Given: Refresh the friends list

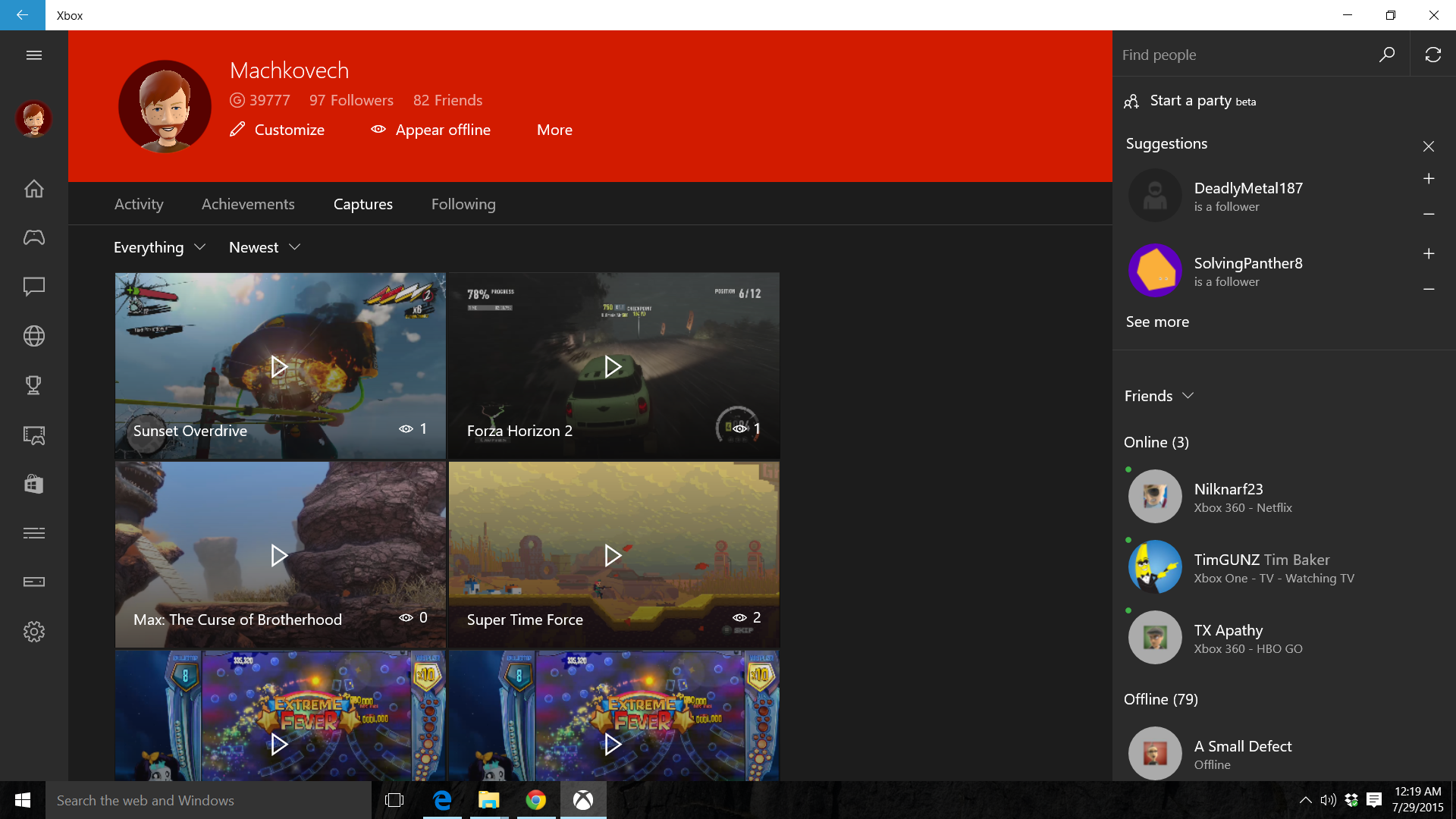Looking at the screenshot, I should (x=1434, y=54).
